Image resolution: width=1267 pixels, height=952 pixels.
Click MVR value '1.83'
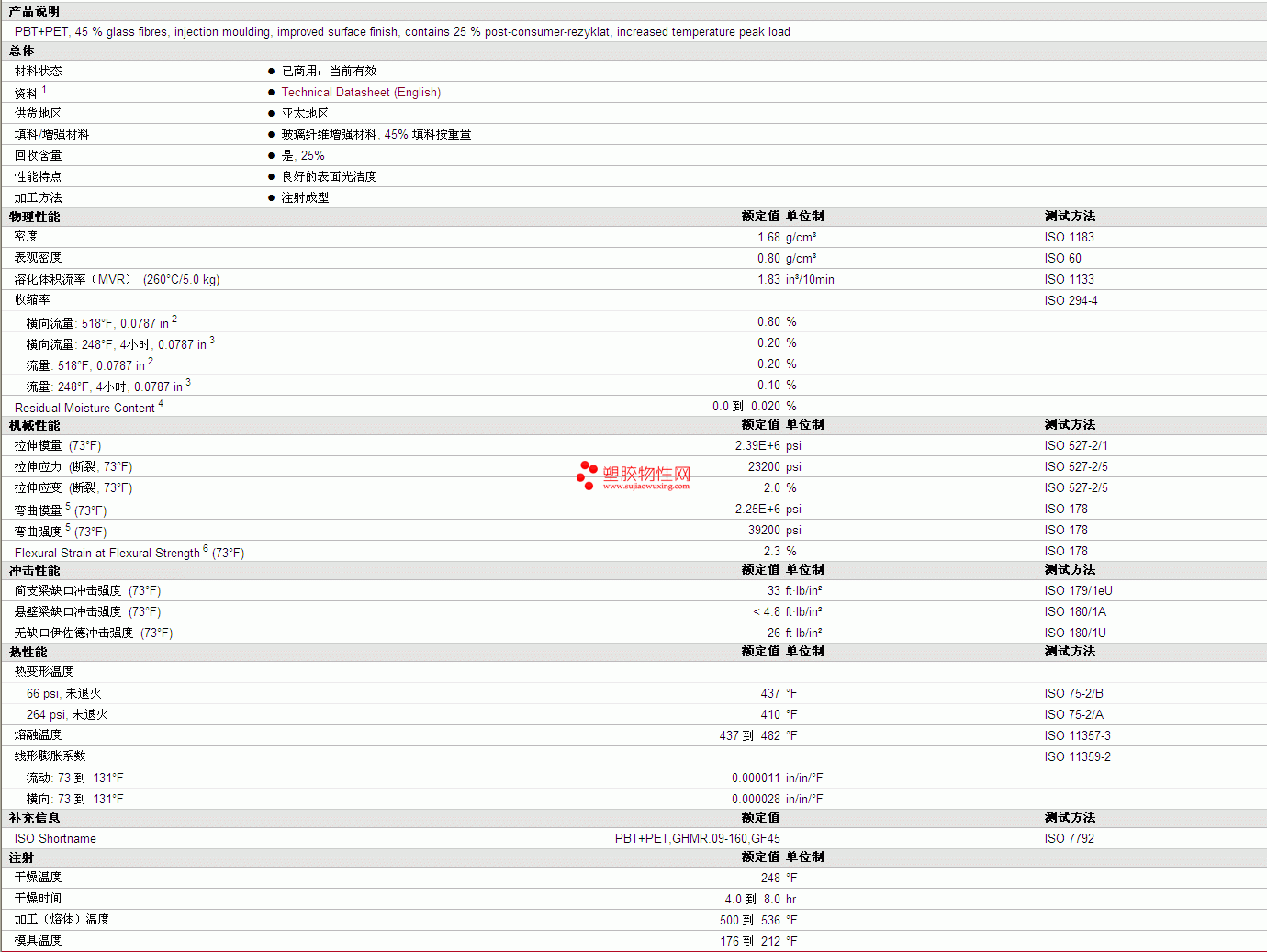tap(768, 280)
